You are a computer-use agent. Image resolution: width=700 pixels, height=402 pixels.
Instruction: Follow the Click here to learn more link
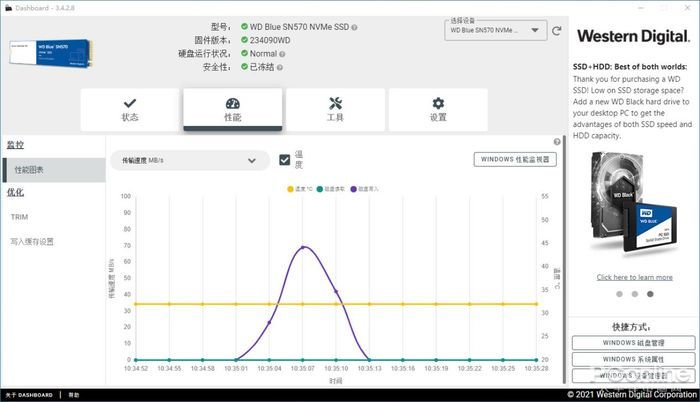634,277
